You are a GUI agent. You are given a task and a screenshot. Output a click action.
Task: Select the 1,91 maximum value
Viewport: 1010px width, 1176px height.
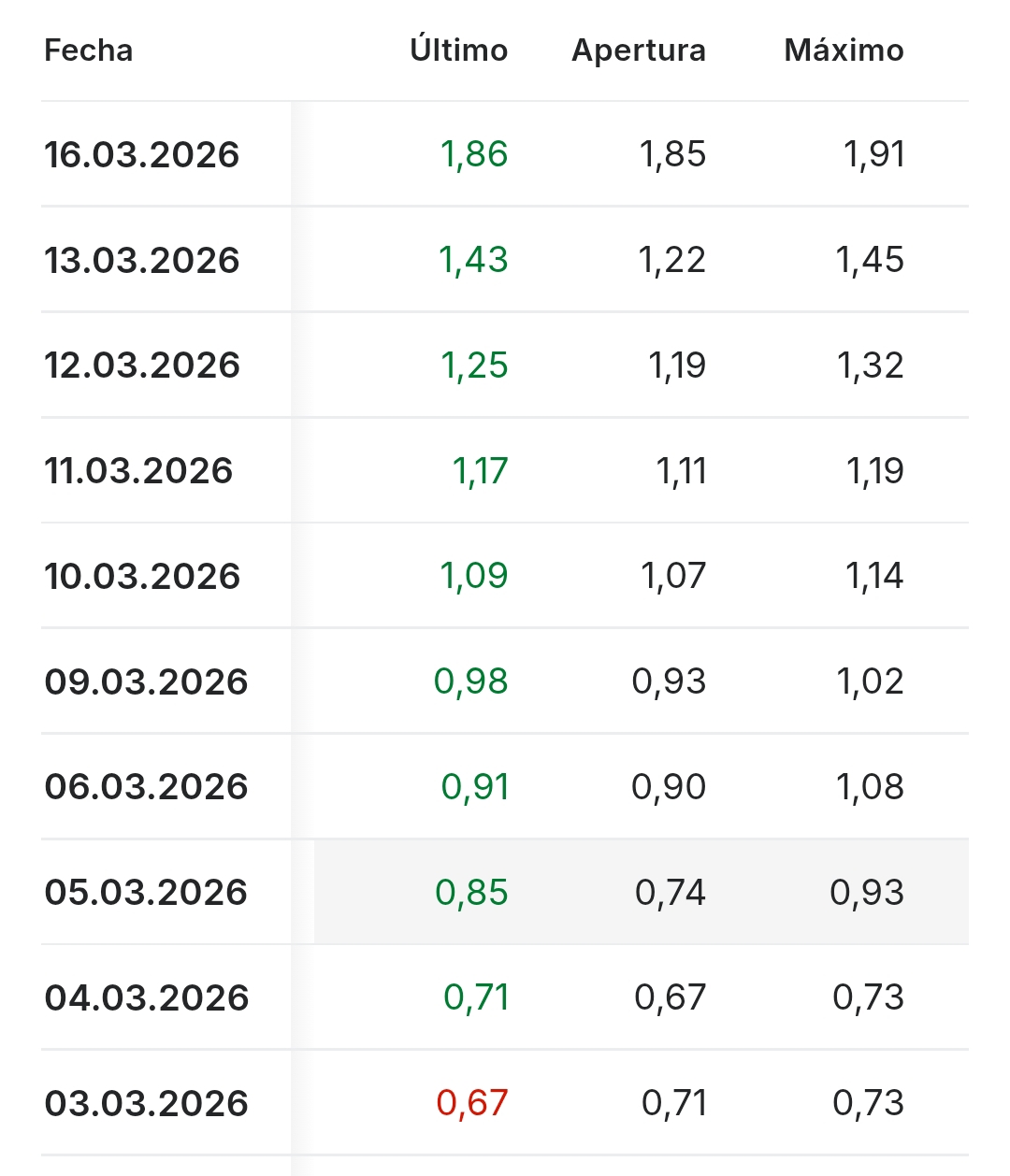click(x=874, y=154)
